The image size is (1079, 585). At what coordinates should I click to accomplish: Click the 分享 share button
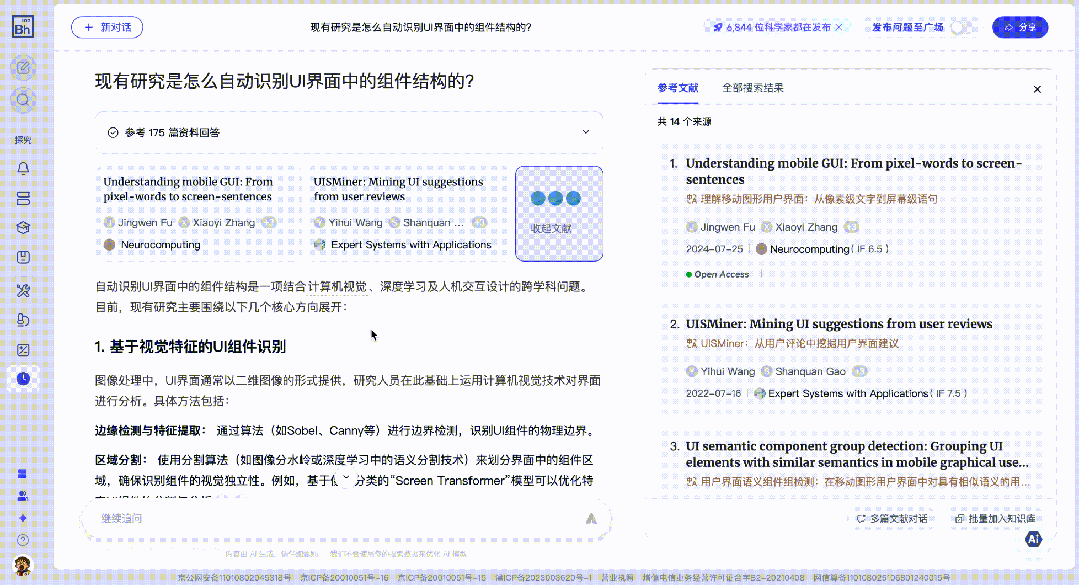click(x=1020, y=28)
